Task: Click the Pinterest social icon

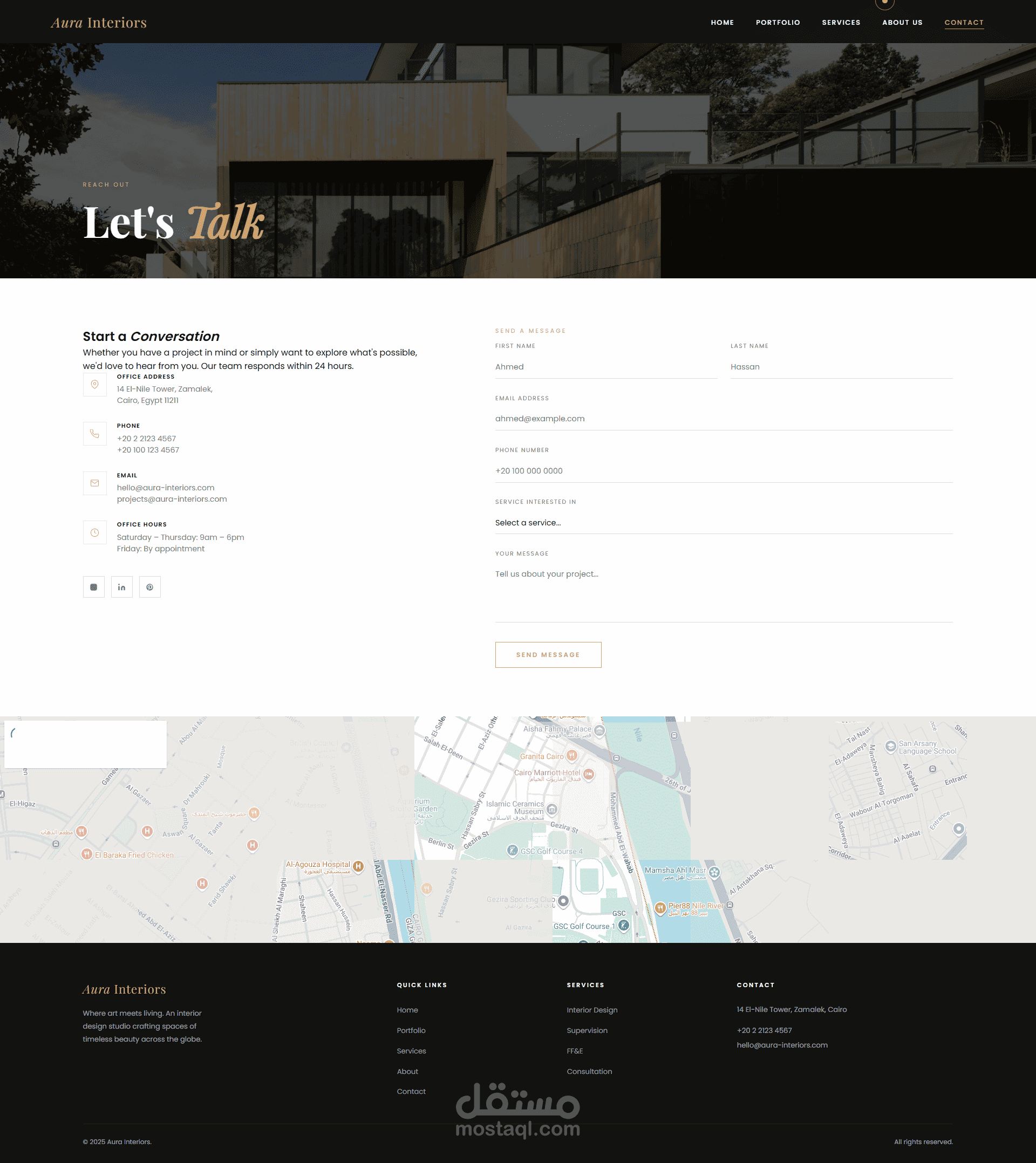Action: [149, 586]
